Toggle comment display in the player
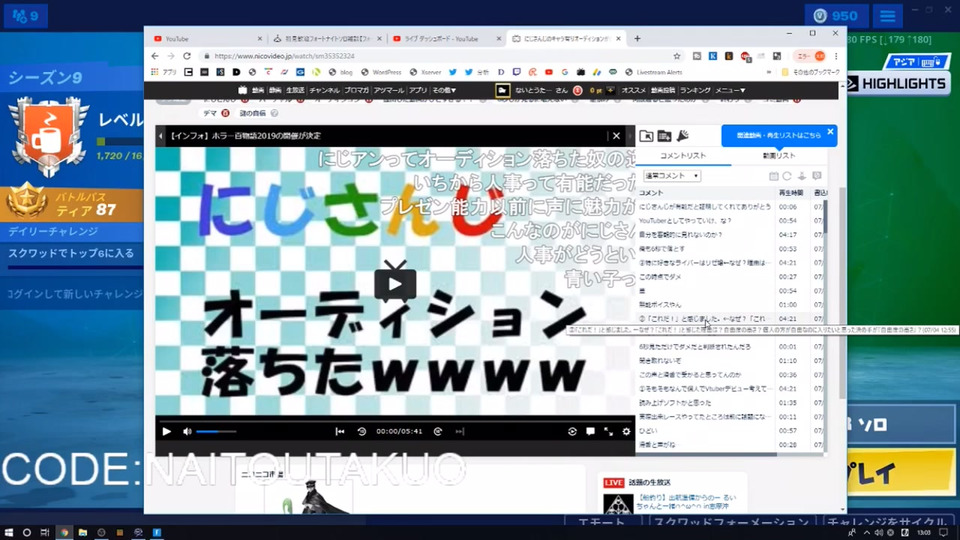Image resolution: width=960 pixels, height=540 pixels. pos(590,432)
